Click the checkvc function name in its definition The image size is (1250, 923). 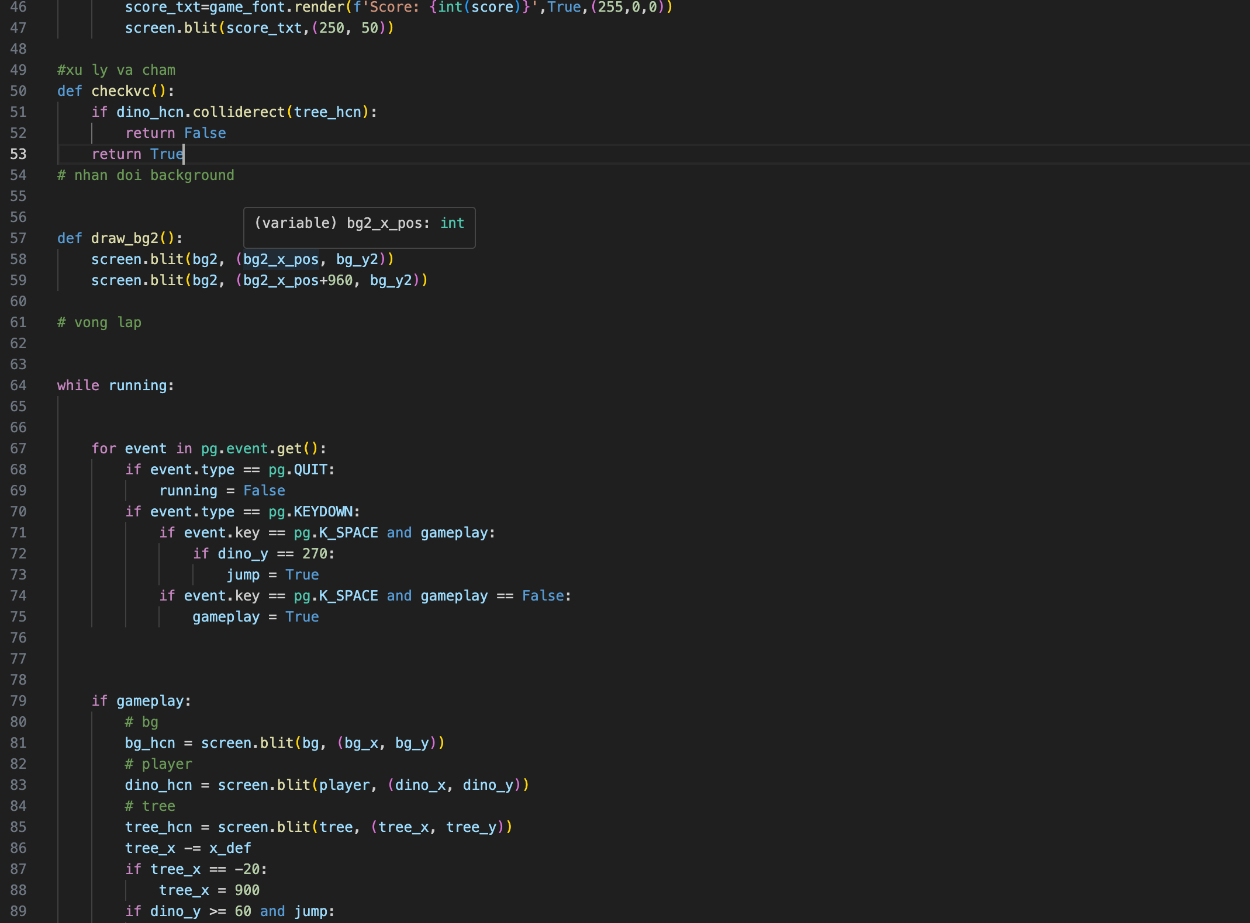[x=125, y=91]
